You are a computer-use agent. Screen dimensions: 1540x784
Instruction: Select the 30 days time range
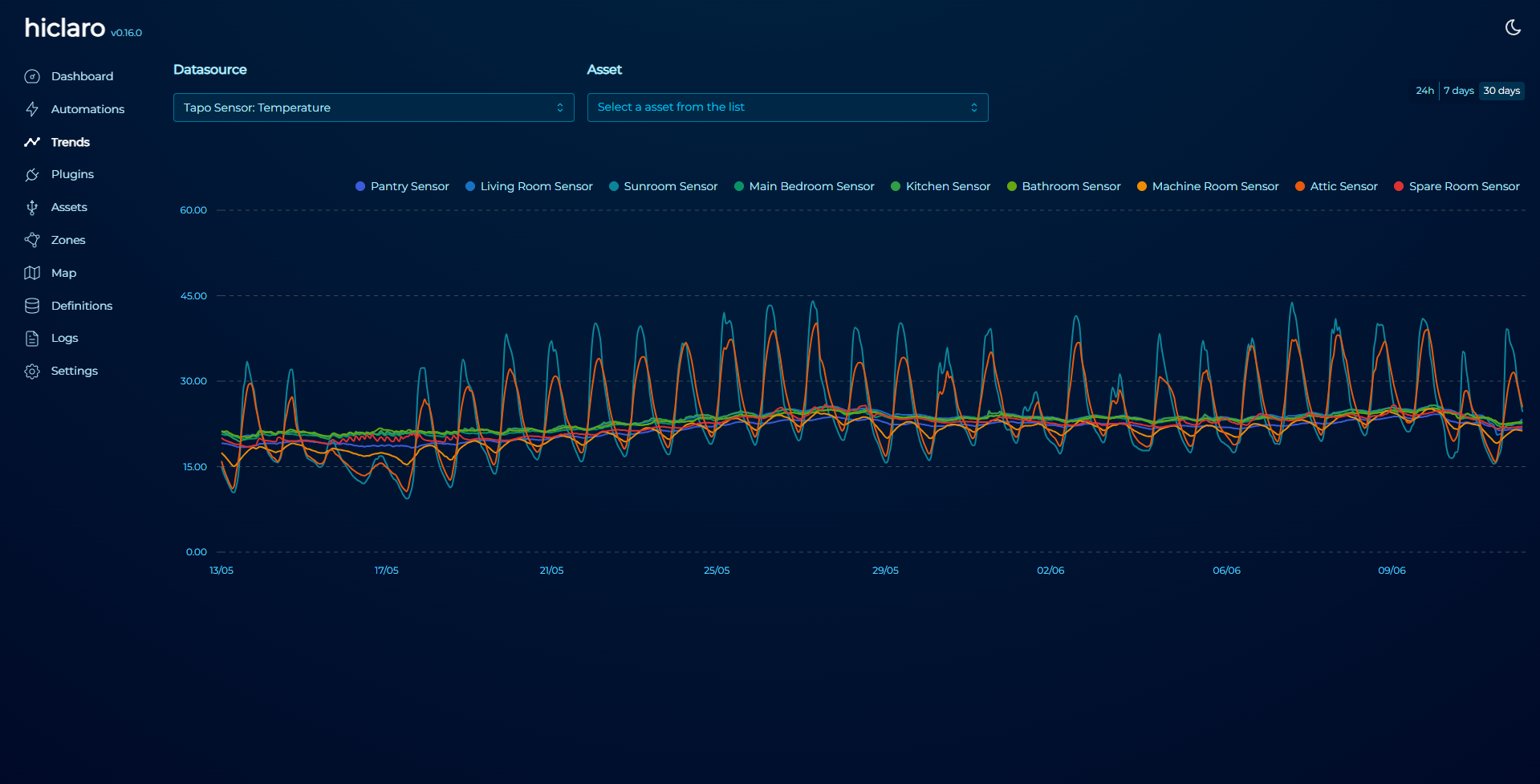1501,91
